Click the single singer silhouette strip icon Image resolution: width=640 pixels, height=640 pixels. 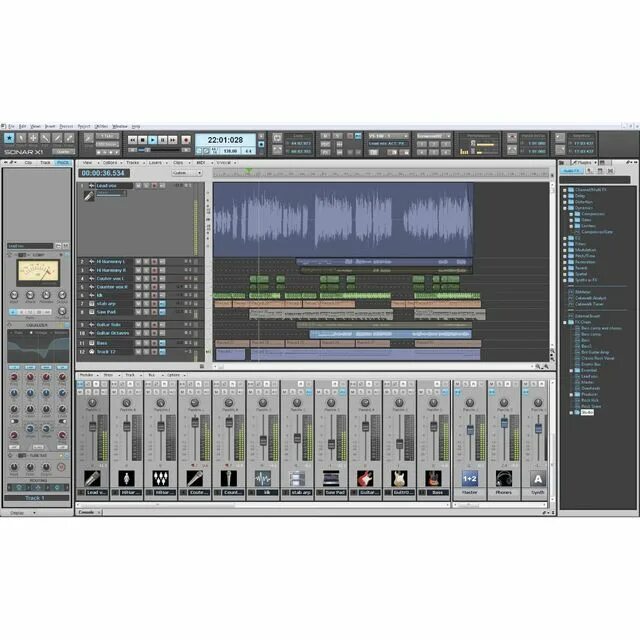127,478
